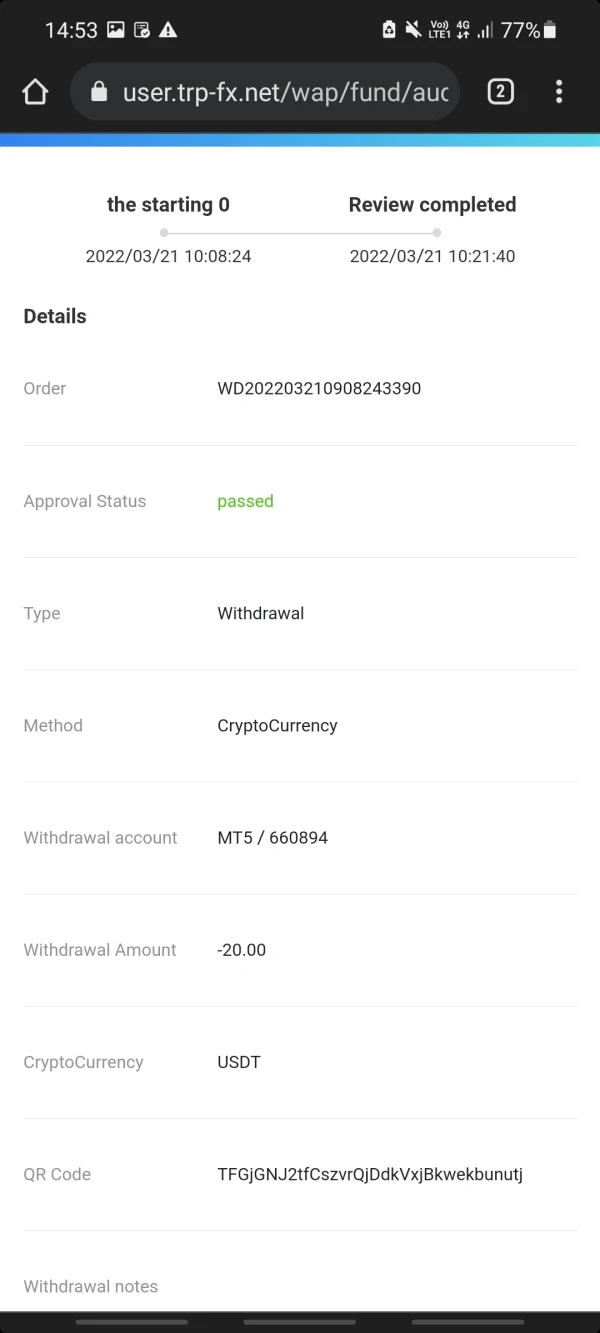The height and width of the screenshot is (1333, 600).
Task: Click the padlock icon in address bar
Action: tap(99, 93)
